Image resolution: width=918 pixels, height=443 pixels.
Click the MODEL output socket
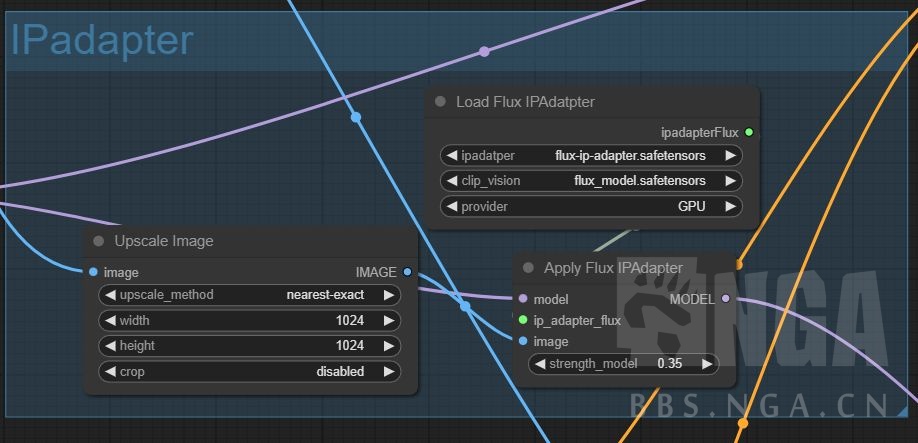[725, 299]
